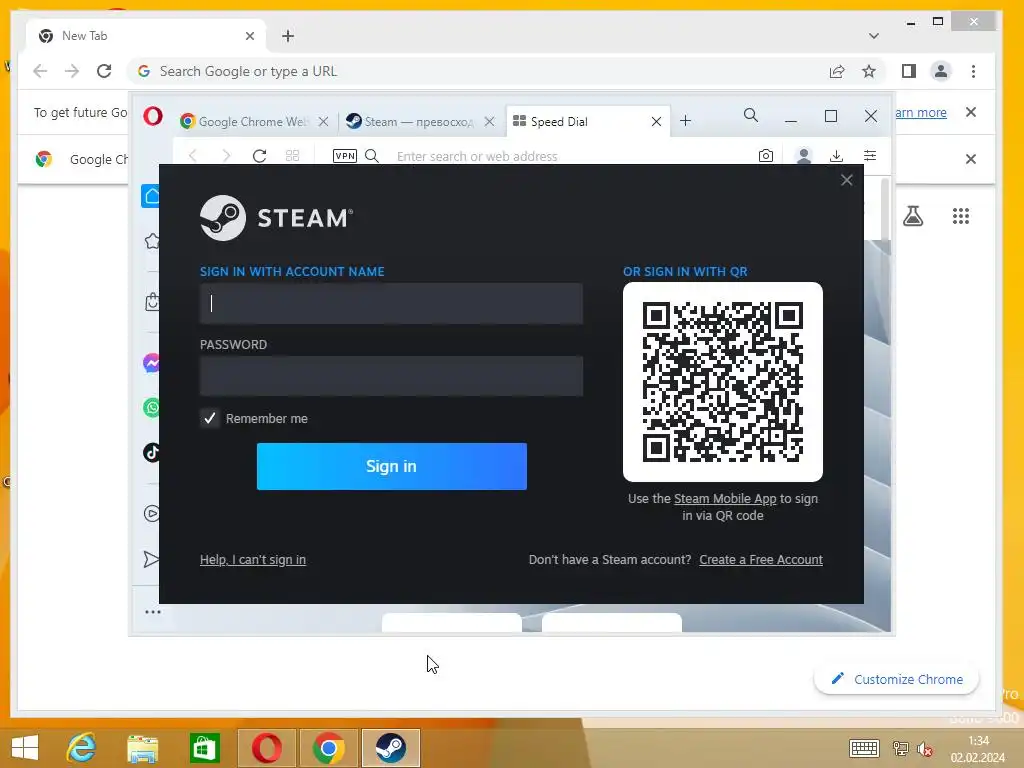Take a snapshot with Opera camera icon
Image resolution: width=1024 pixels, height=768 pixels.
[x=766, y=155]
